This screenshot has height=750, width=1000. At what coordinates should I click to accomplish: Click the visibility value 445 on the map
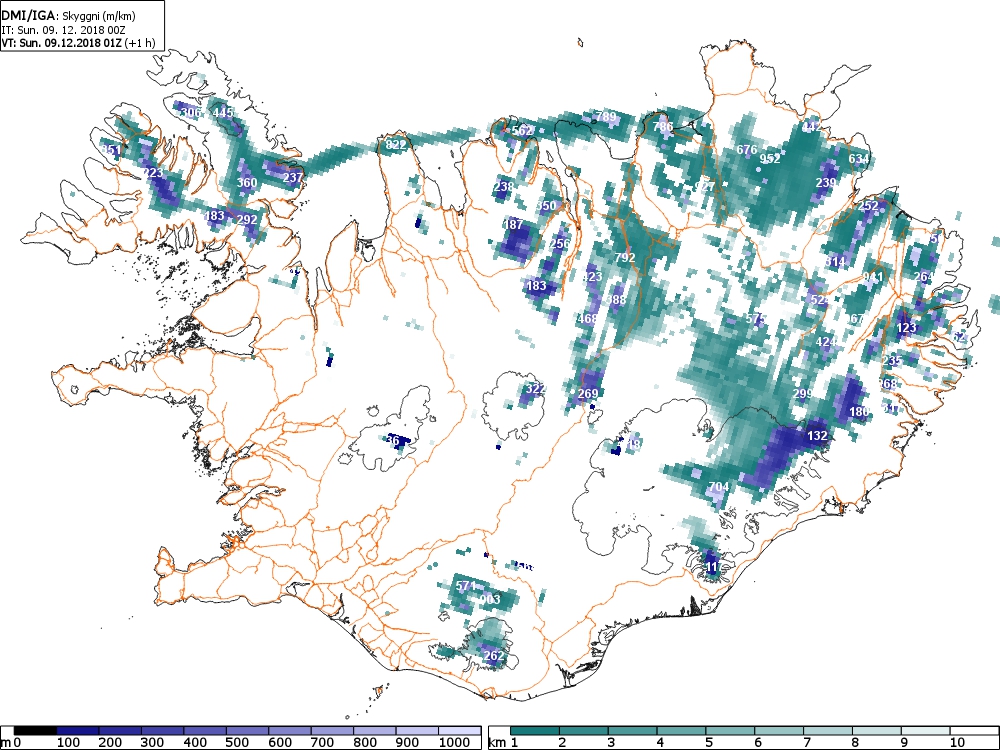tap(223, 113)
